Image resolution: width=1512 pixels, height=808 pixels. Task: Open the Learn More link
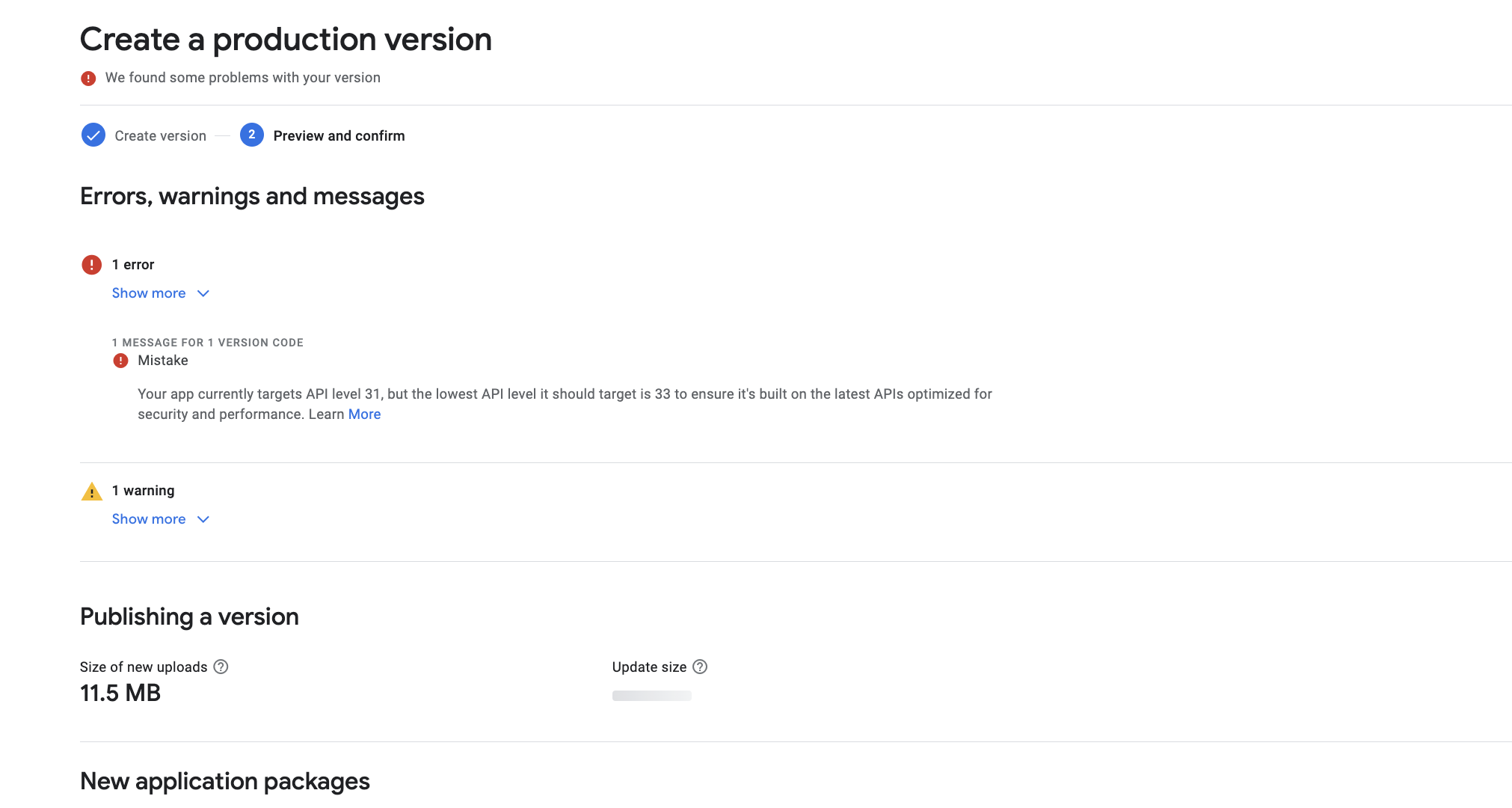coord(364,414)
